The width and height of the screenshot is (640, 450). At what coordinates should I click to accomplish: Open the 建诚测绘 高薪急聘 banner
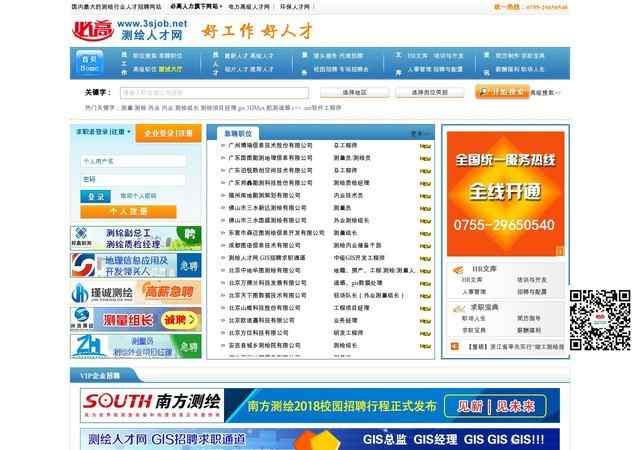tap(136, 292)
